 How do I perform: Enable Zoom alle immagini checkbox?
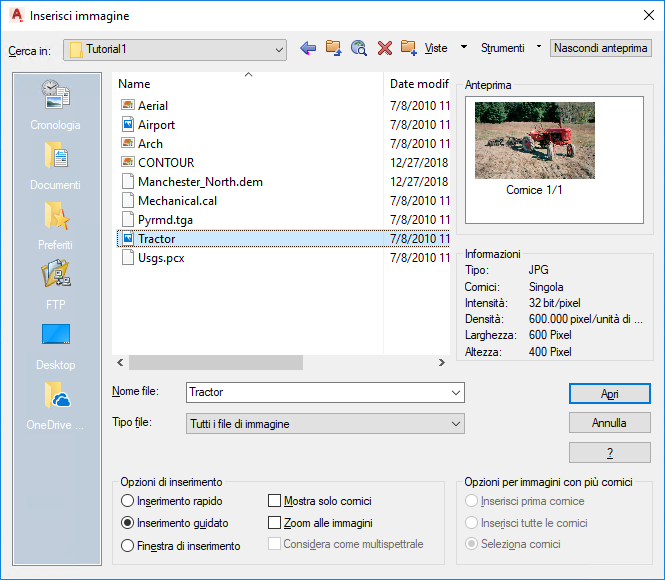[274, 523]
